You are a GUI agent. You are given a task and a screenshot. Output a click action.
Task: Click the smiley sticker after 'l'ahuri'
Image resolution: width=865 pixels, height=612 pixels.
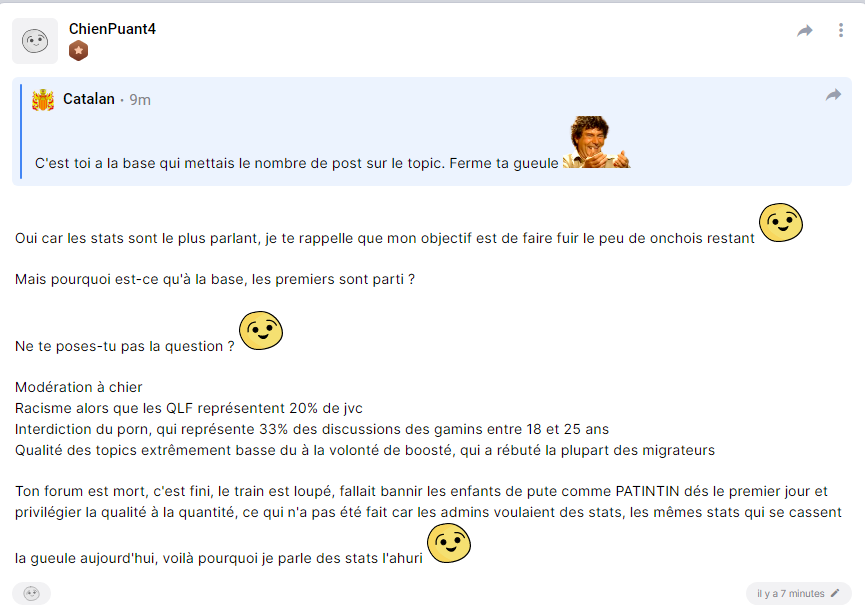(x=449, y=543)
